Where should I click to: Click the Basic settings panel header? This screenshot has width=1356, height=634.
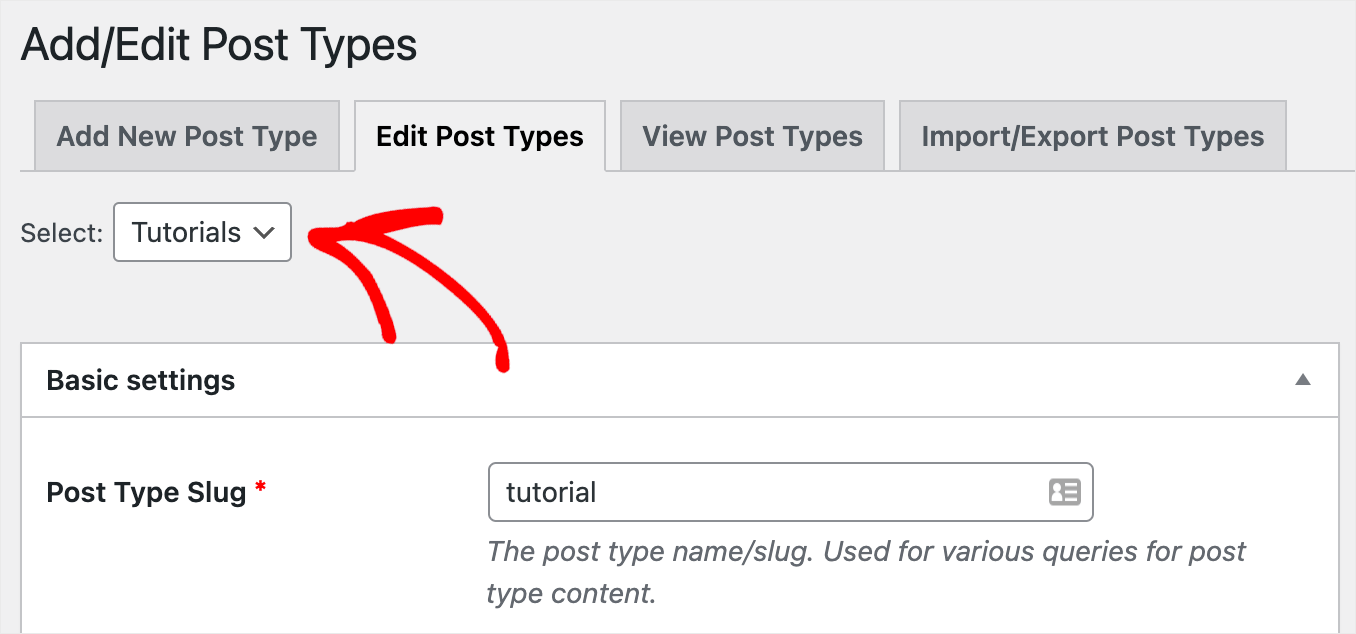[140, 380]
